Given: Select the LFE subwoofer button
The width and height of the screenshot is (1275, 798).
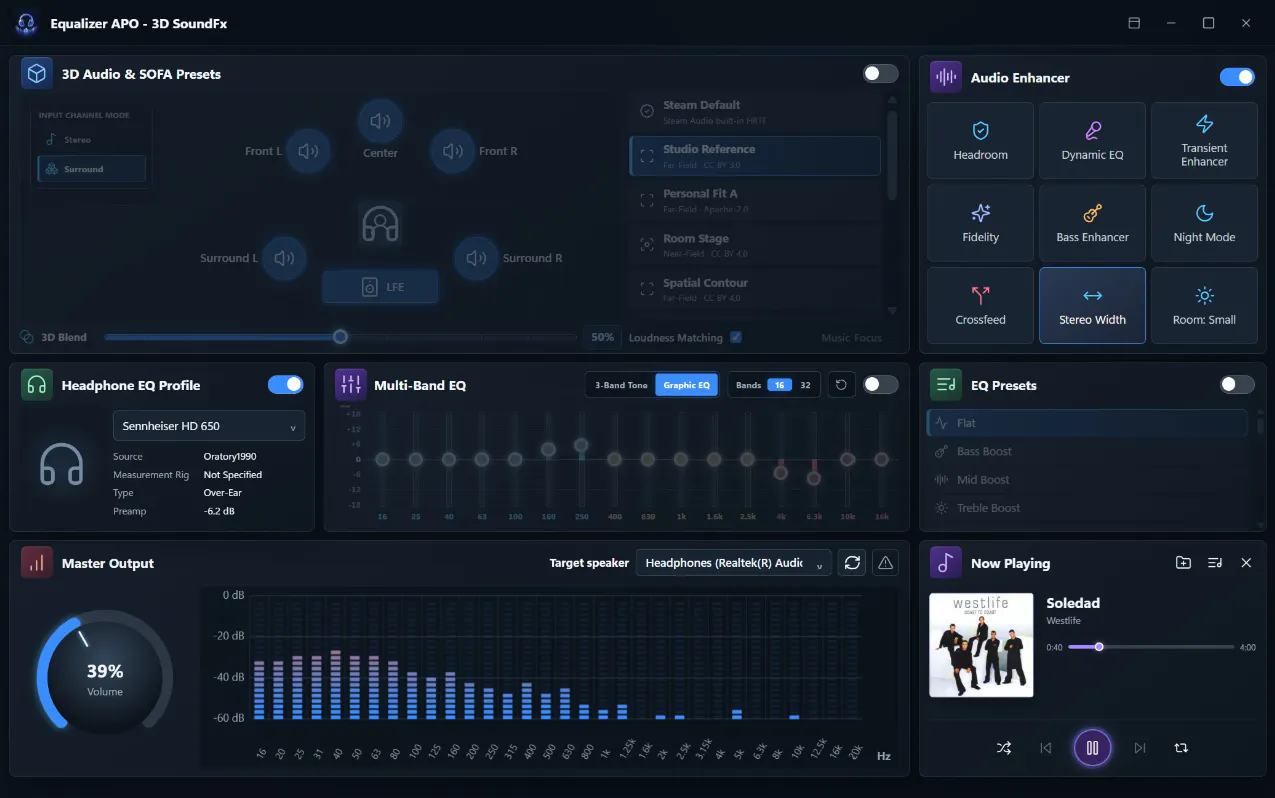Looking at the screenshot, I should pos(380,287).
